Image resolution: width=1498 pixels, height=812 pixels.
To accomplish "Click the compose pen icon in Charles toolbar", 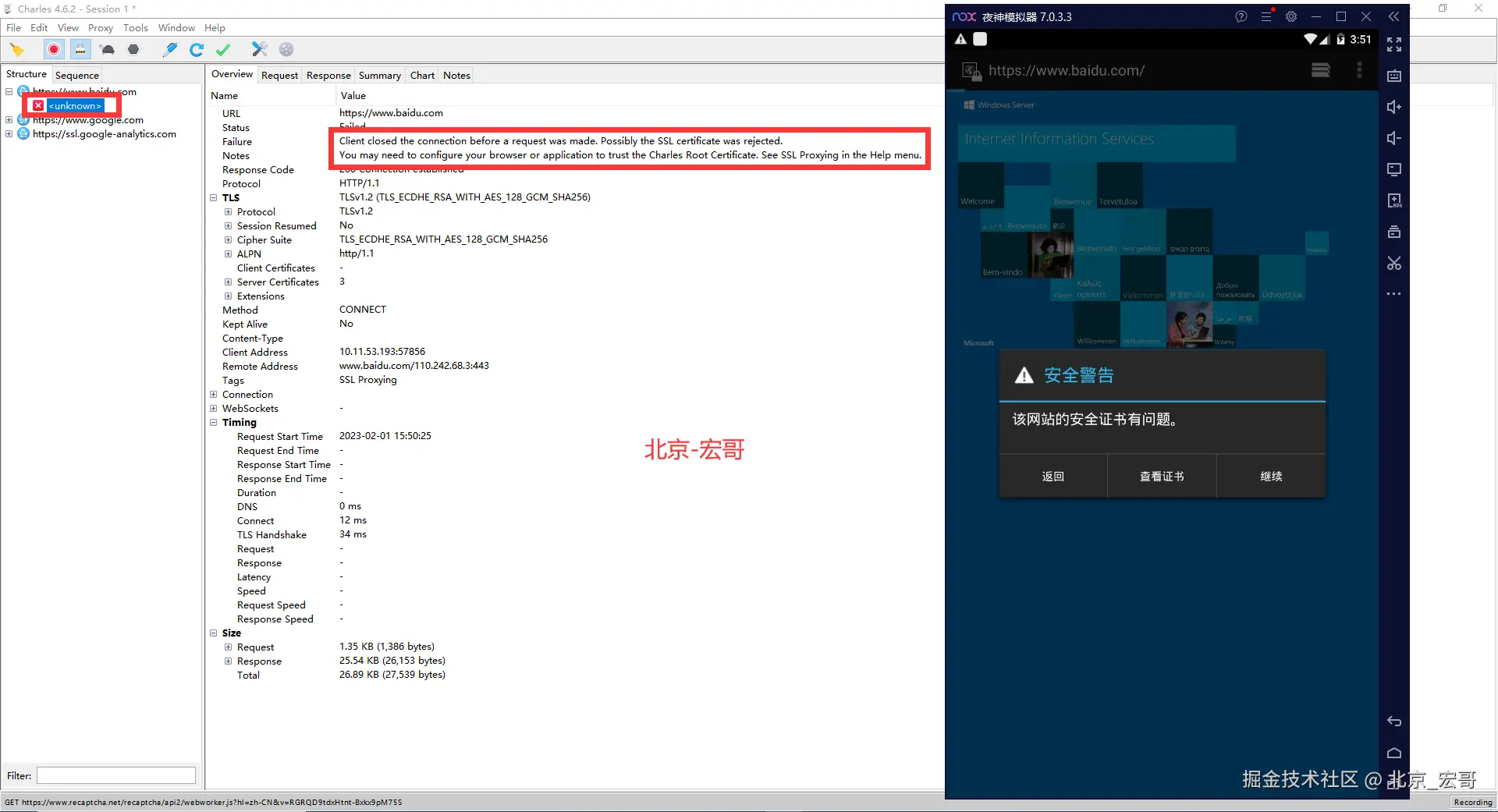I will pos(170,50).
